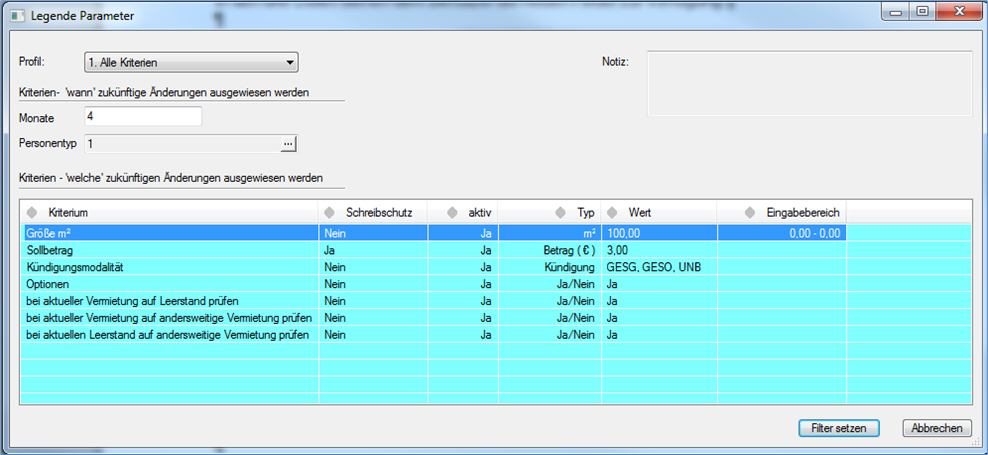Click the Monate input field
The height and width of the screenshot is (455, 988).
coord(143,117)
